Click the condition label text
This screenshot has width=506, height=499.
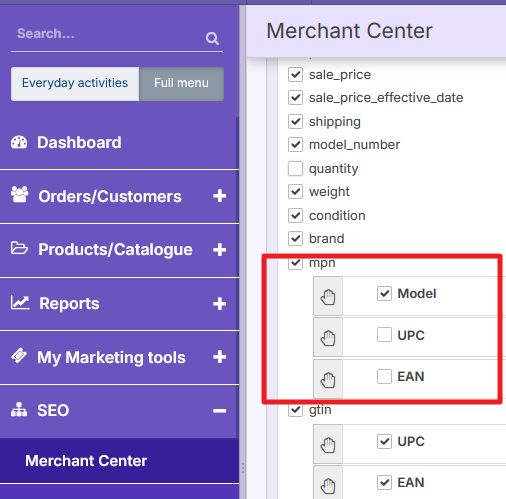point(337,215)
